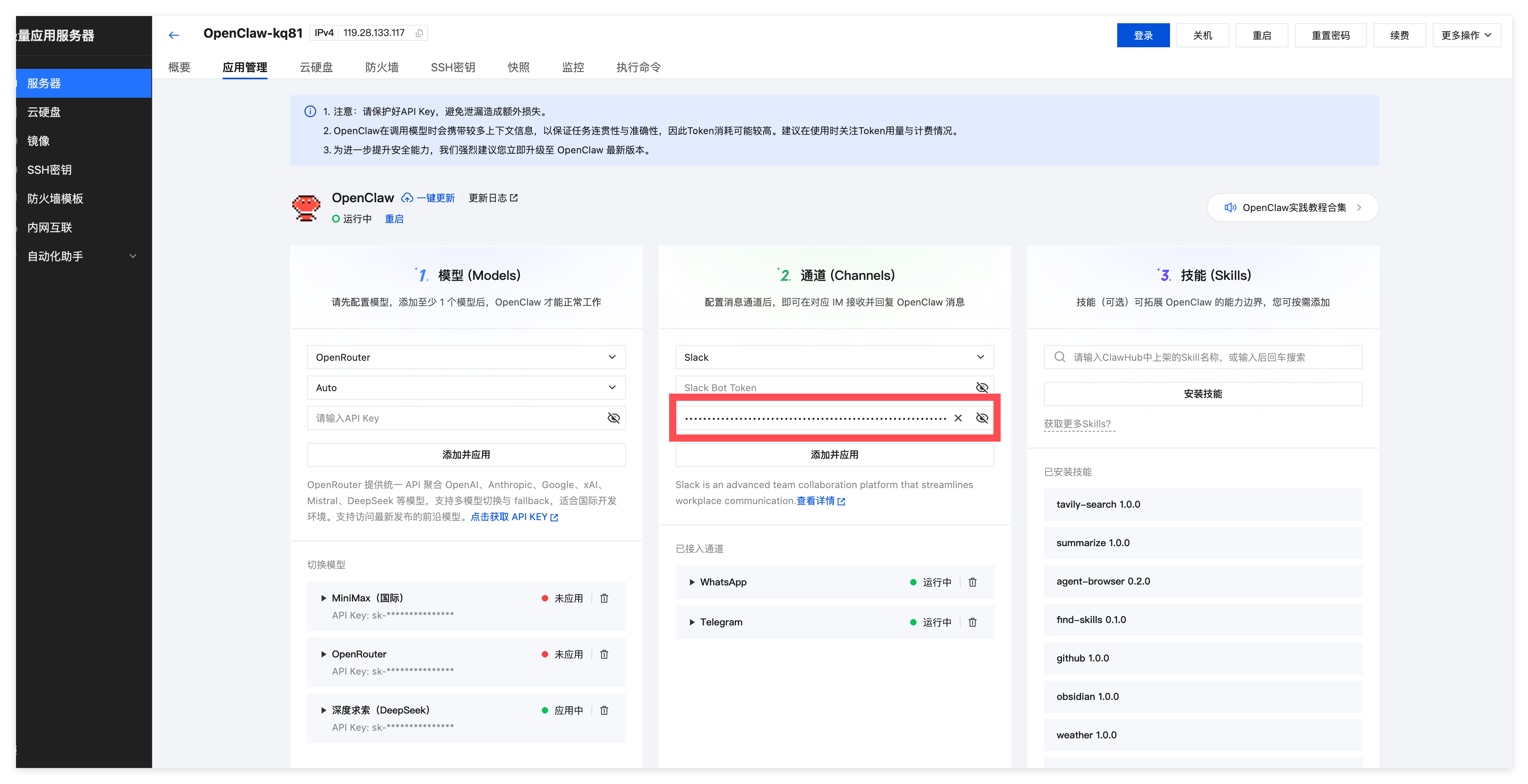1528x784 pixels.
Task: Expand the WhatsApp channel details
Action: tap(692, 582)
